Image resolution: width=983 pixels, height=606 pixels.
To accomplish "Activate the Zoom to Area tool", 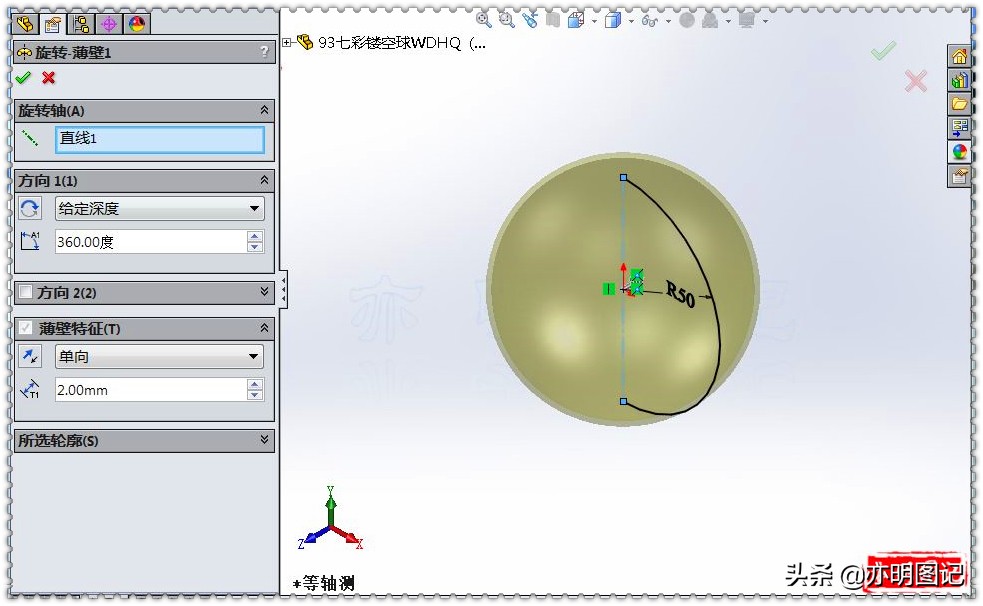I will (x=507, y=20).
